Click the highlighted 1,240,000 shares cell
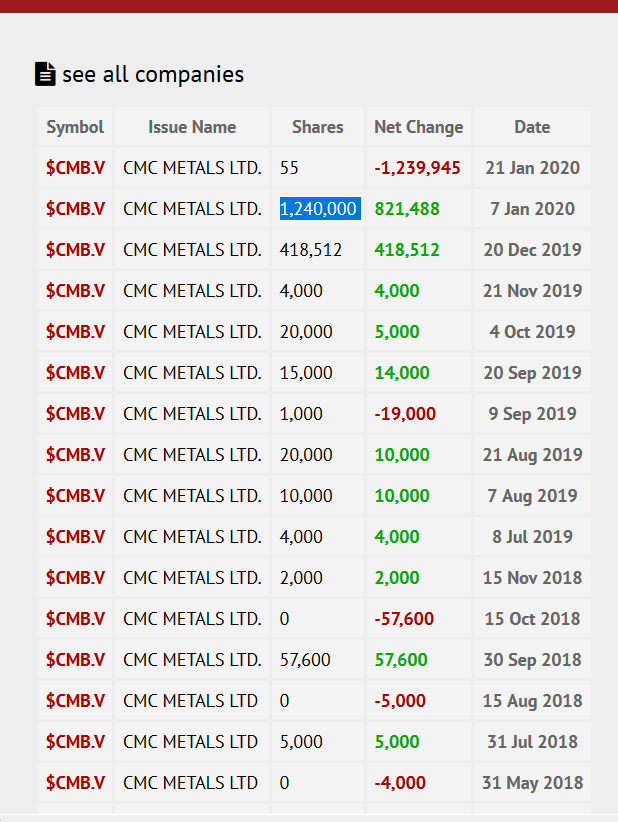618x822 pixels. point(319,209)
